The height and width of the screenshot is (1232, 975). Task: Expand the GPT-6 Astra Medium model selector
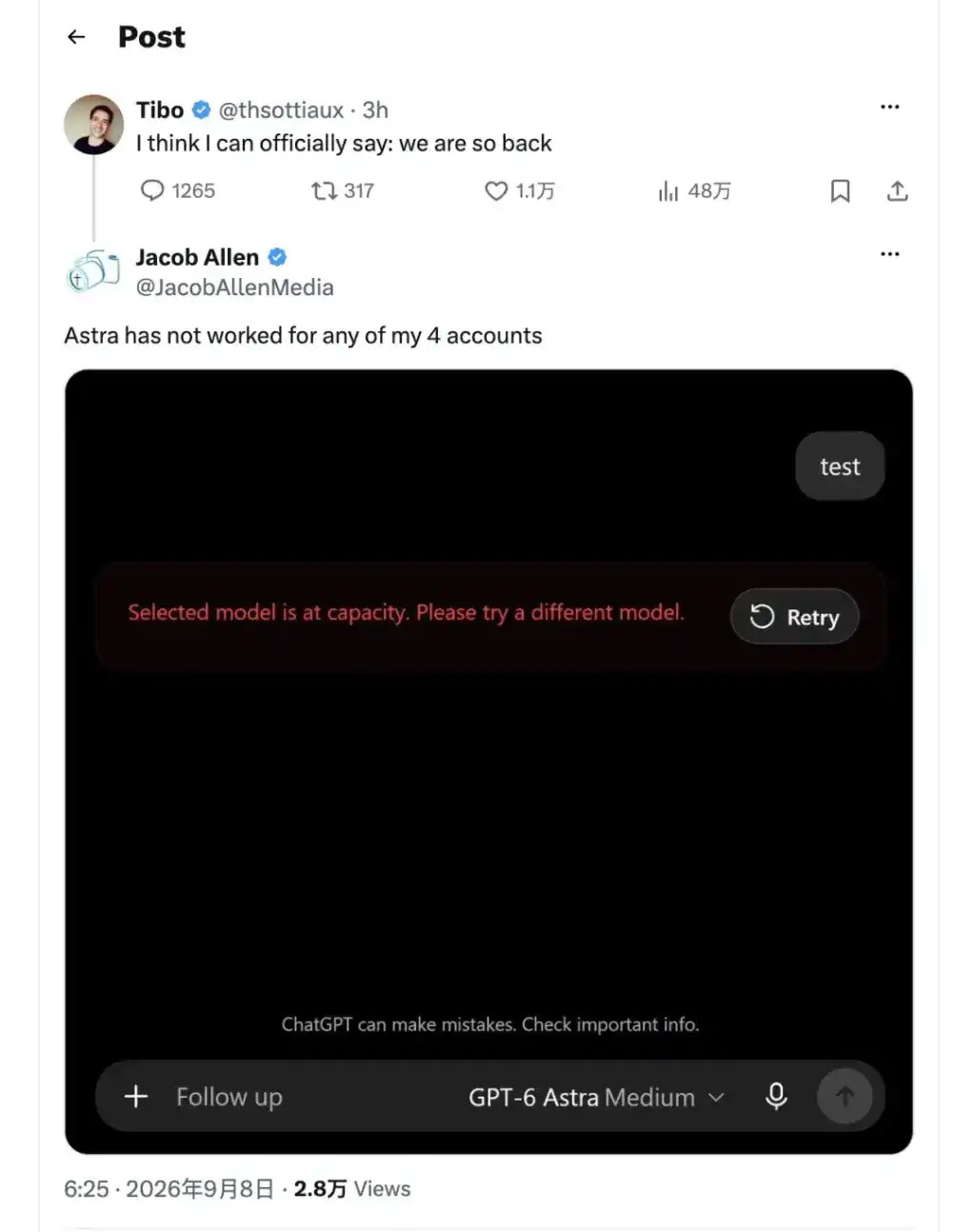coord(596,1097)
